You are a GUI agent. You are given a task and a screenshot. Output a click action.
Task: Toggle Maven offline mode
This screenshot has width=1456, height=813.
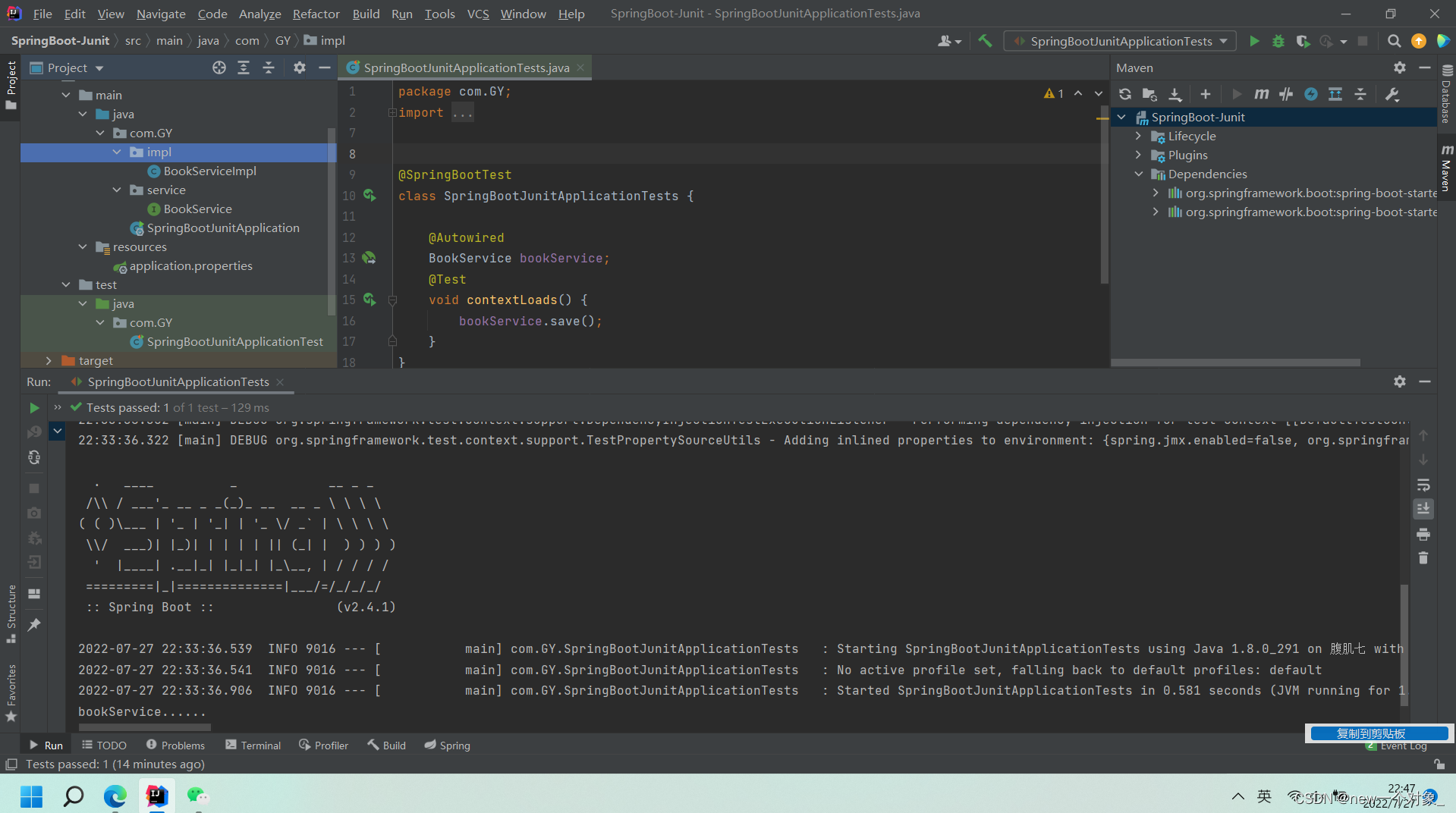[1286, 94]
